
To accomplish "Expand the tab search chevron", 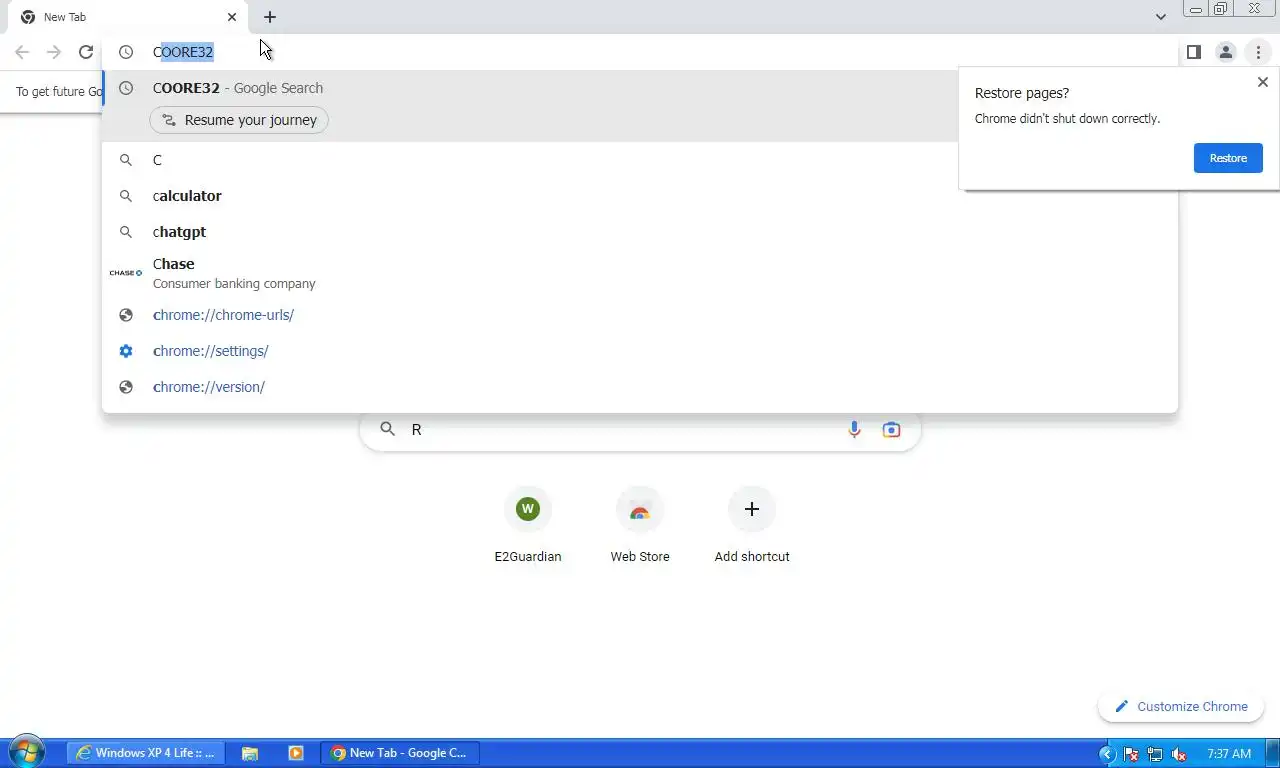I will coord(1160,17).
